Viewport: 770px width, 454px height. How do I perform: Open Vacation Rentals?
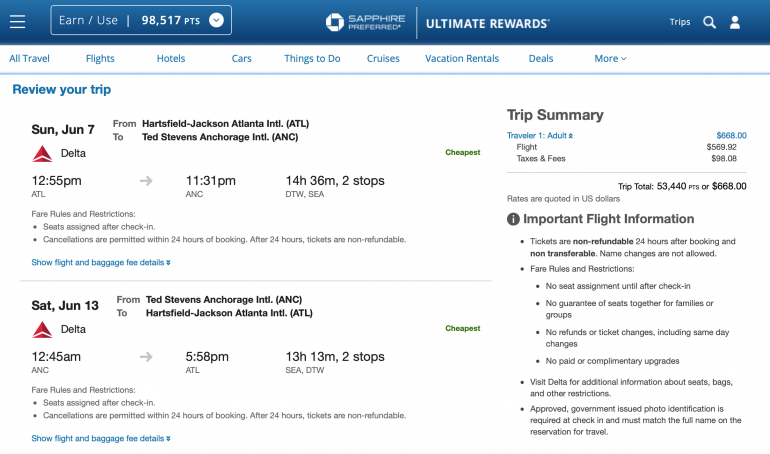[462, 59]
